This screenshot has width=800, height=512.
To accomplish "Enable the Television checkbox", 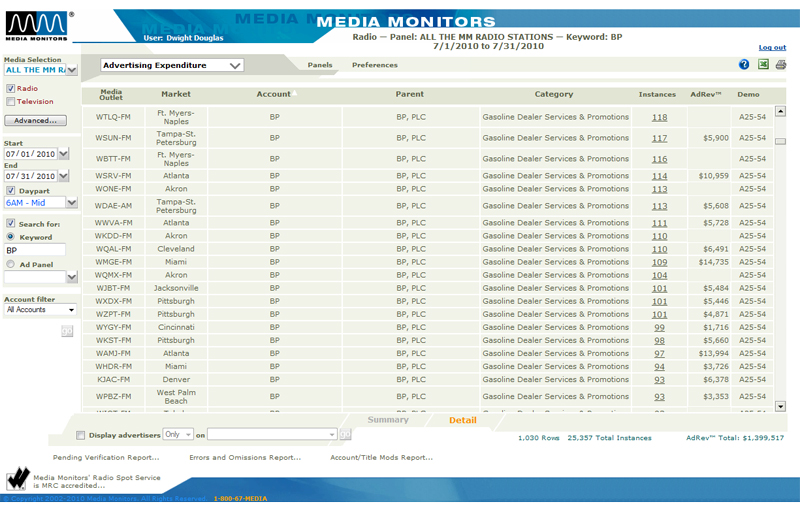I will point(11,102).
